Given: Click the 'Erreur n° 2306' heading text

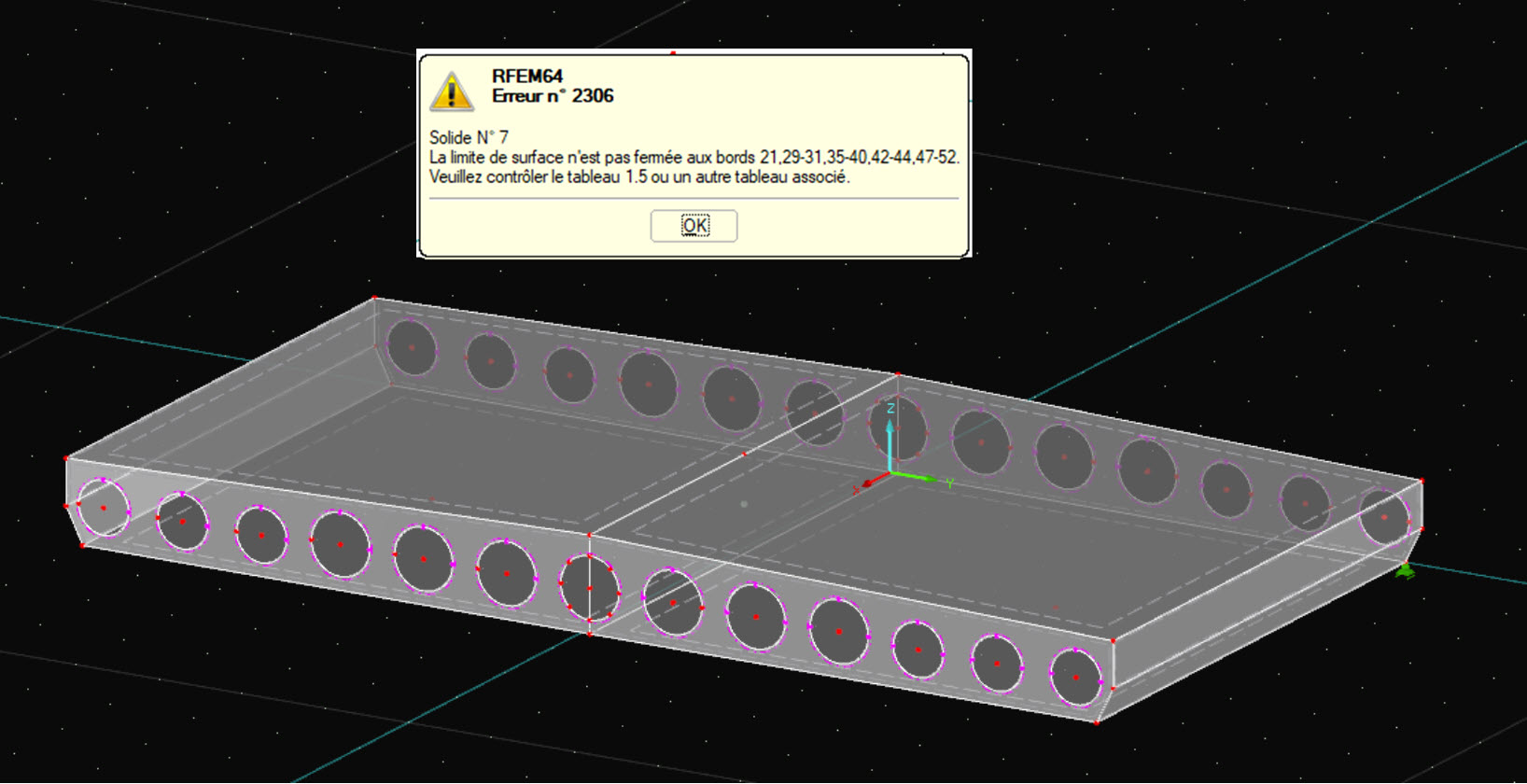Looking at the screenshot, I should click(553, 96).
